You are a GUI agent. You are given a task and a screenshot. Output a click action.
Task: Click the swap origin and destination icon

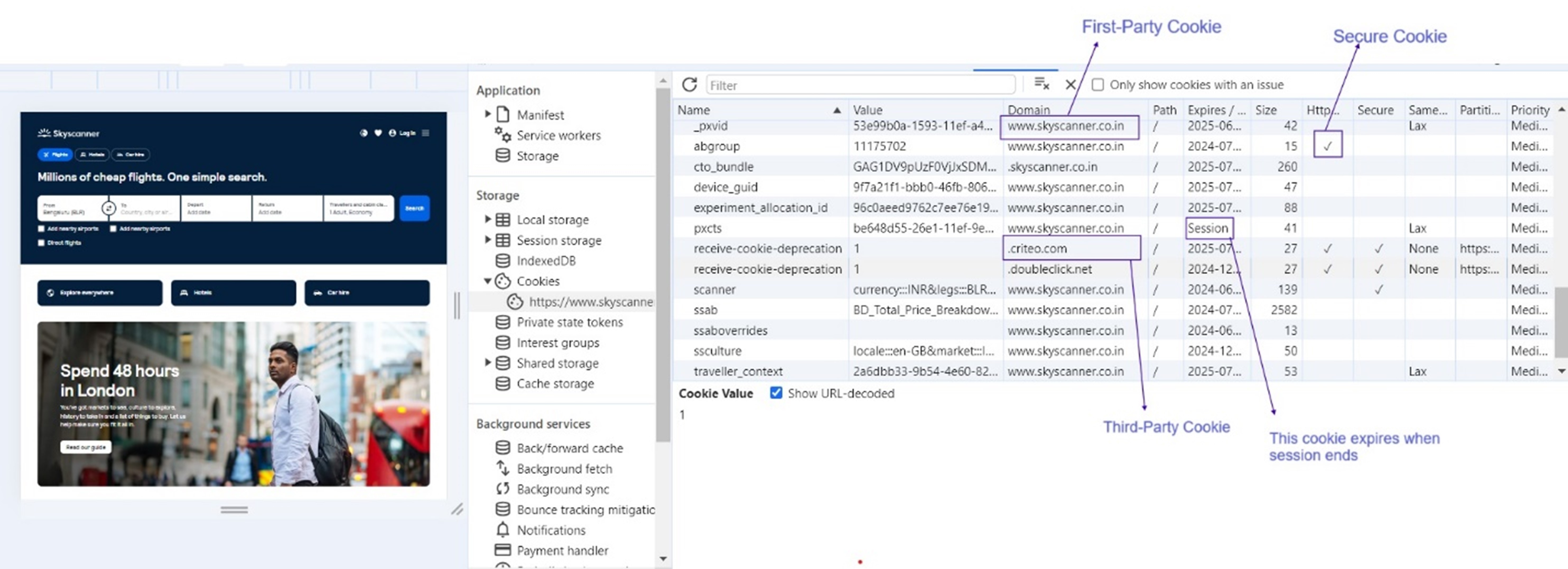click(x=108, y=208)
